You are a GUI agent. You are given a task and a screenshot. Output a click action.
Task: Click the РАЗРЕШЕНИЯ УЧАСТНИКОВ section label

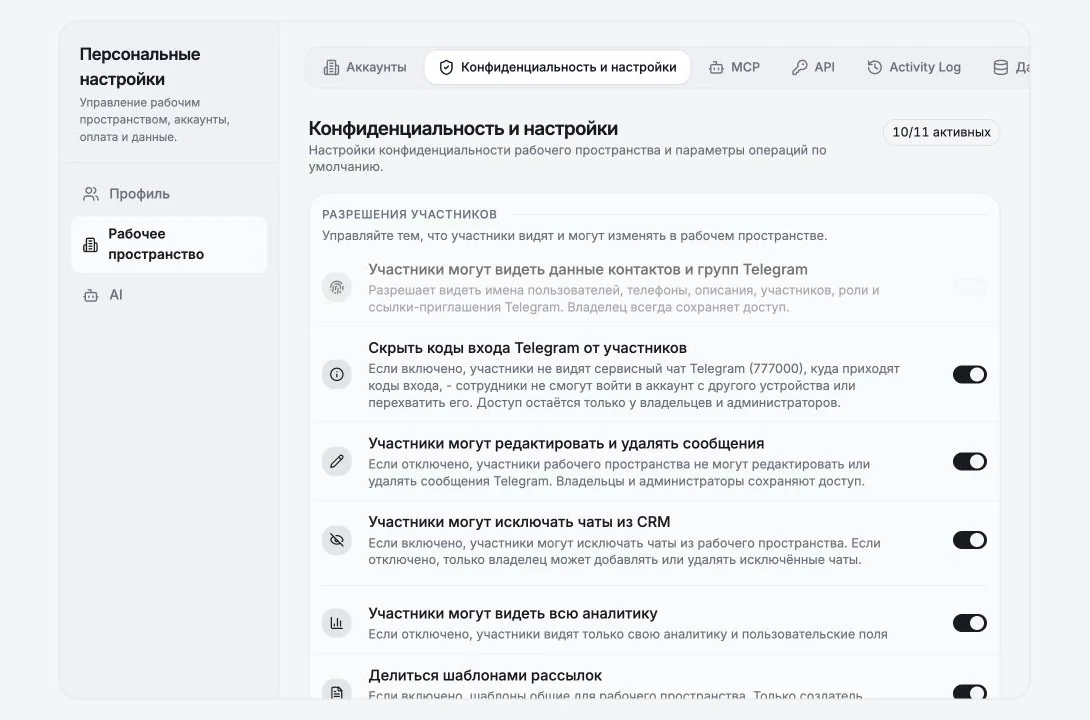(409, 214)
